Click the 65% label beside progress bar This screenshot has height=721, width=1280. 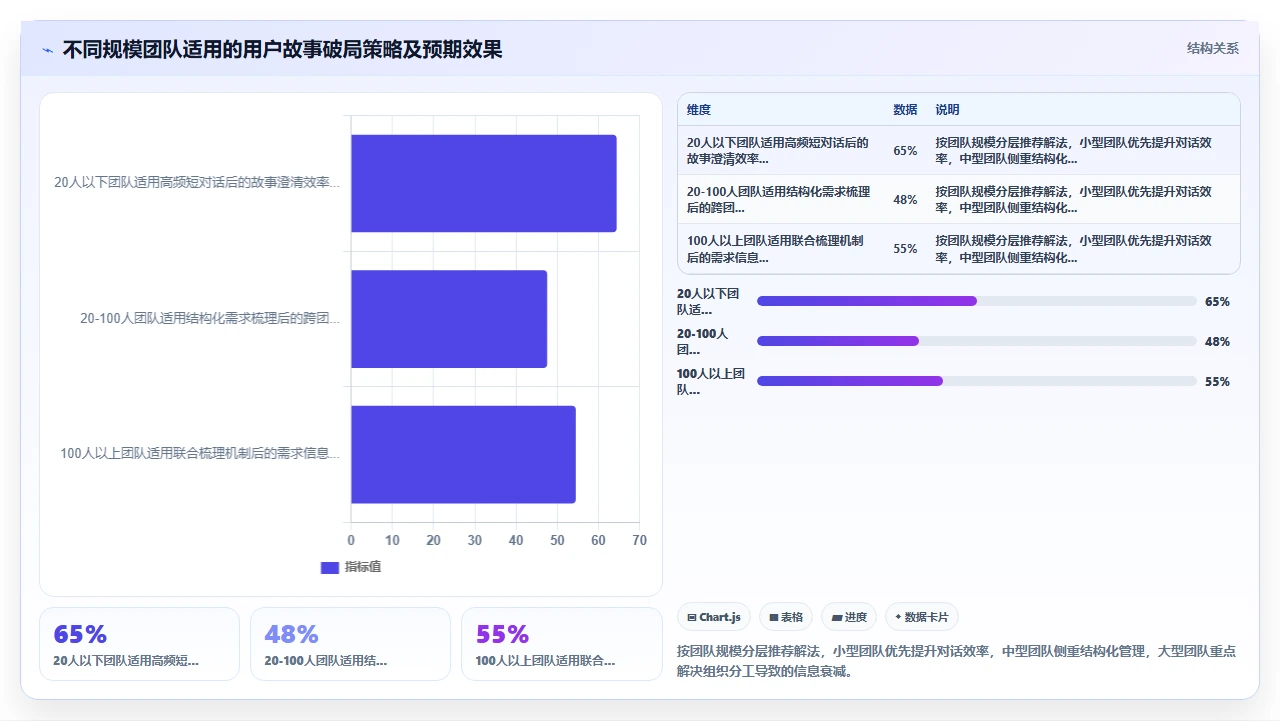coord(1217,301)
